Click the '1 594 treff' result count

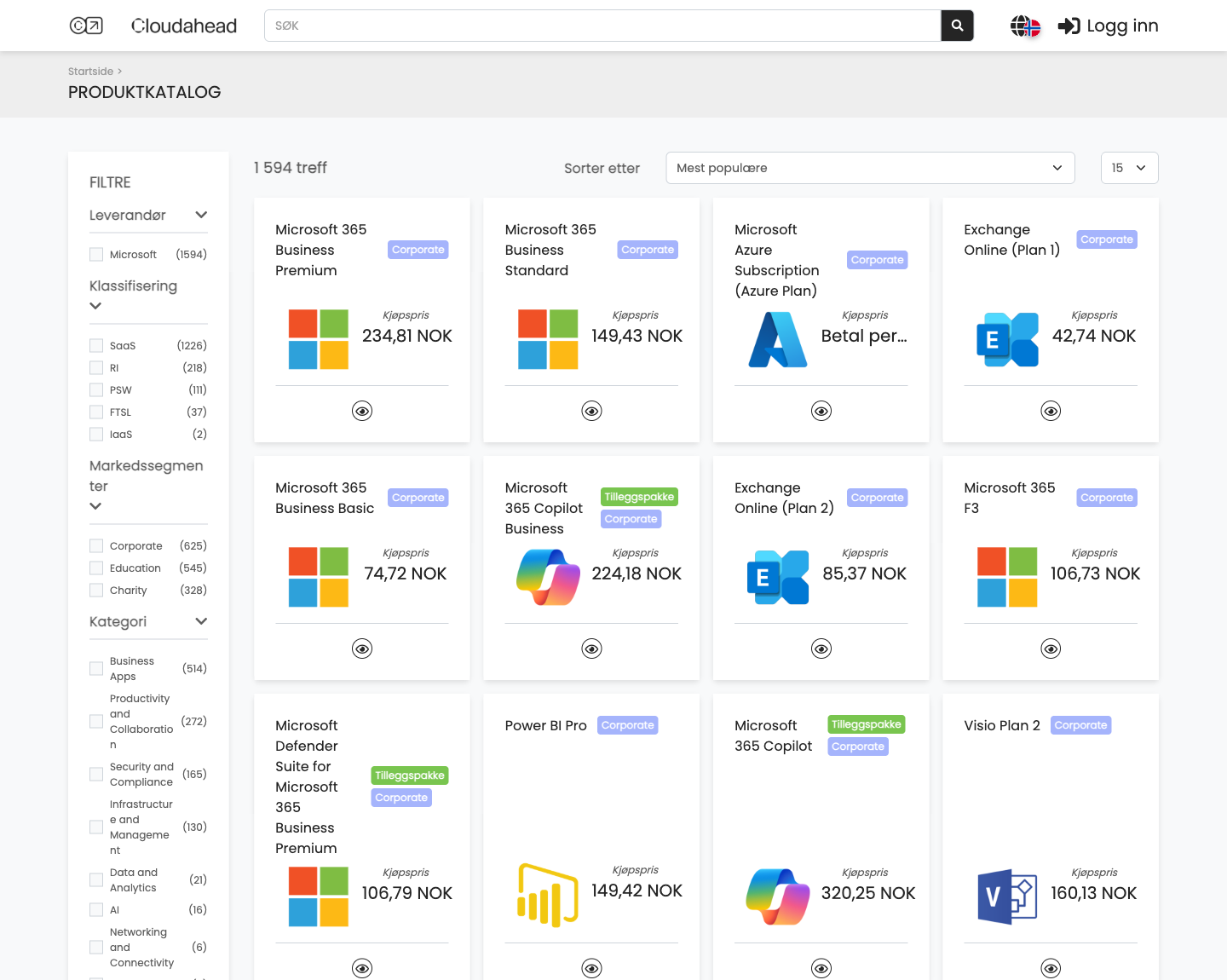(290, 168)
